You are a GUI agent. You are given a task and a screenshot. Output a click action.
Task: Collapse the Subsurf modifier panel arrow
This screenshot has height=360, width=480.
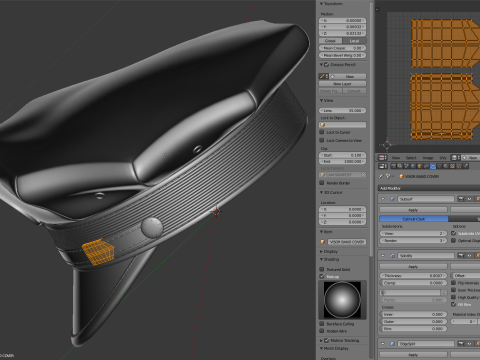383,199
